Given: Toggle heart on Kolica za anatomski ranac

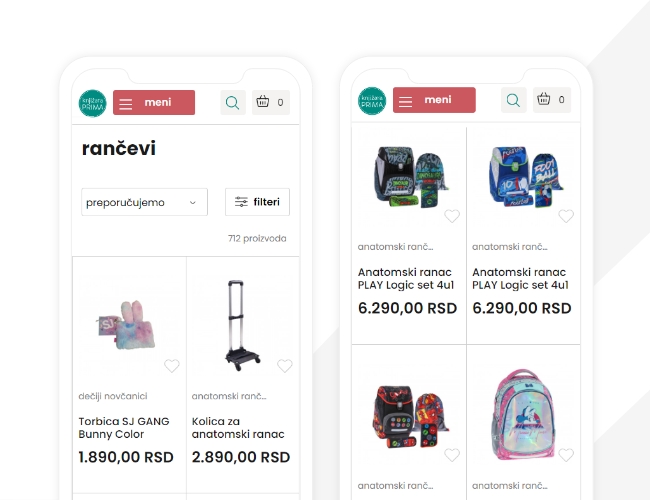Looking at the screenshot, I should 285,366.
